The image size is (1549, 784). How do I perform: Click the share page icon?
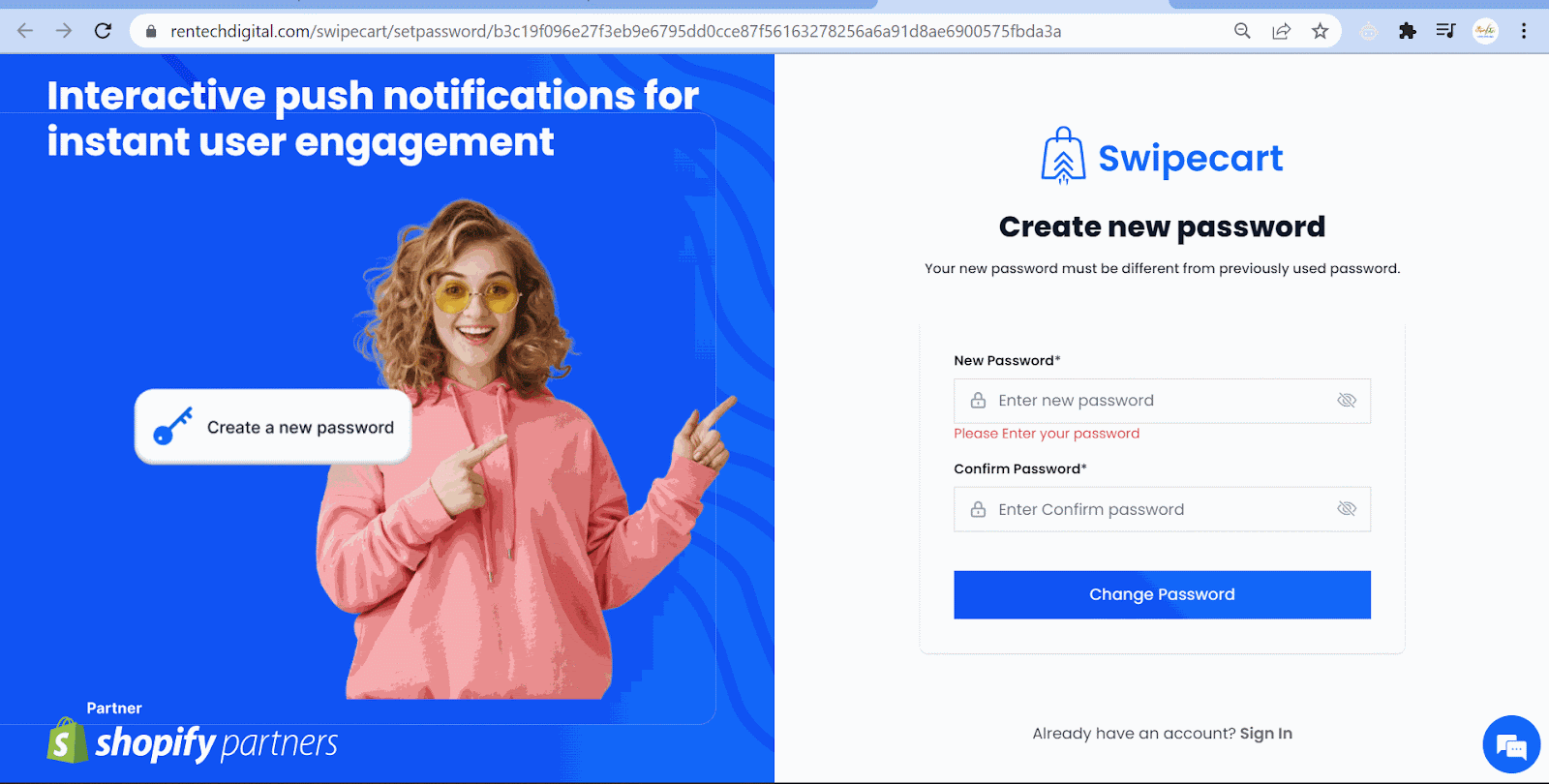[x=1281, y=31]
